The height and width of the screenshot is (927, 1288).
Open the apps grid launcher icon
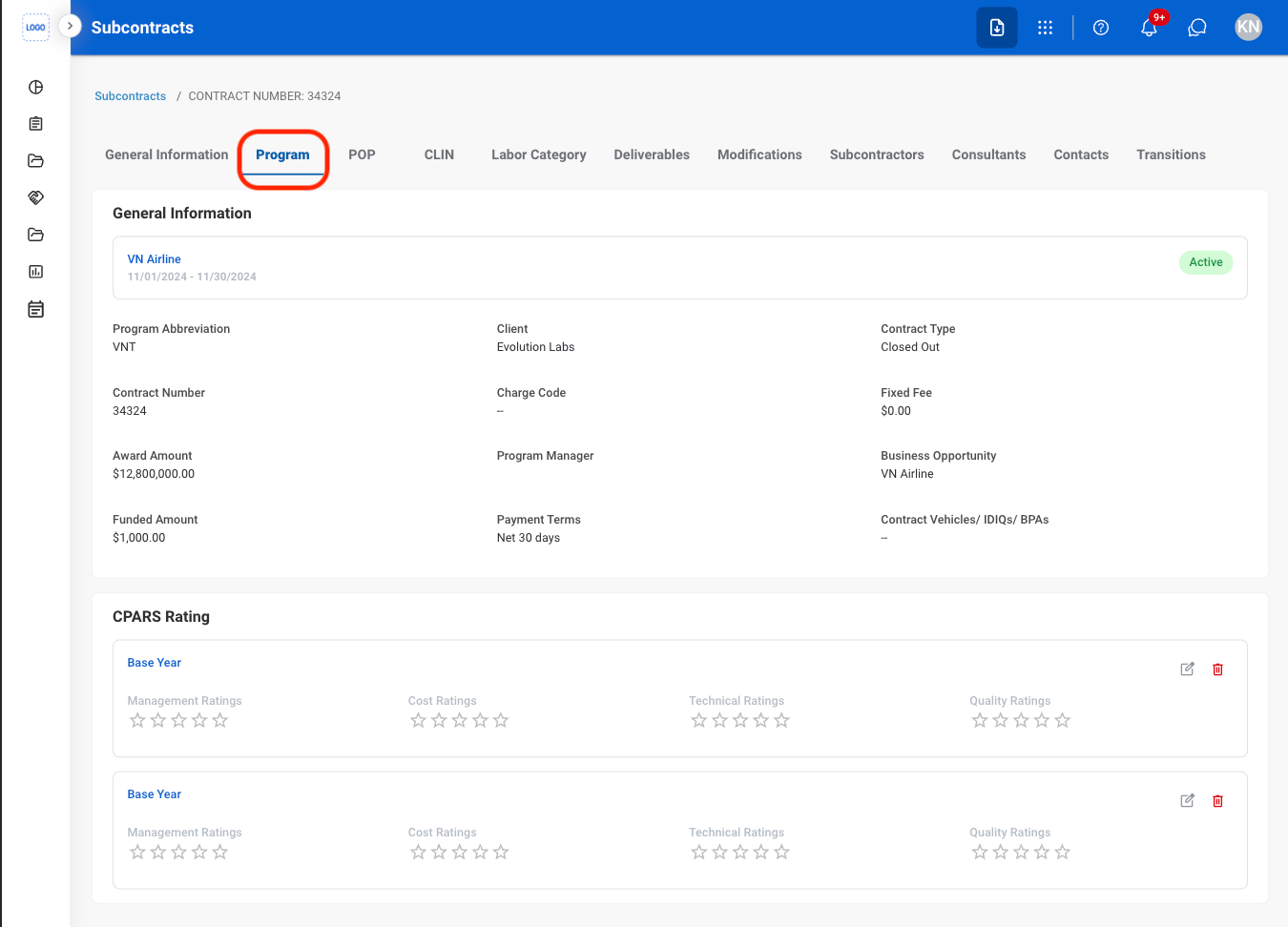(x=1046, y=28)
